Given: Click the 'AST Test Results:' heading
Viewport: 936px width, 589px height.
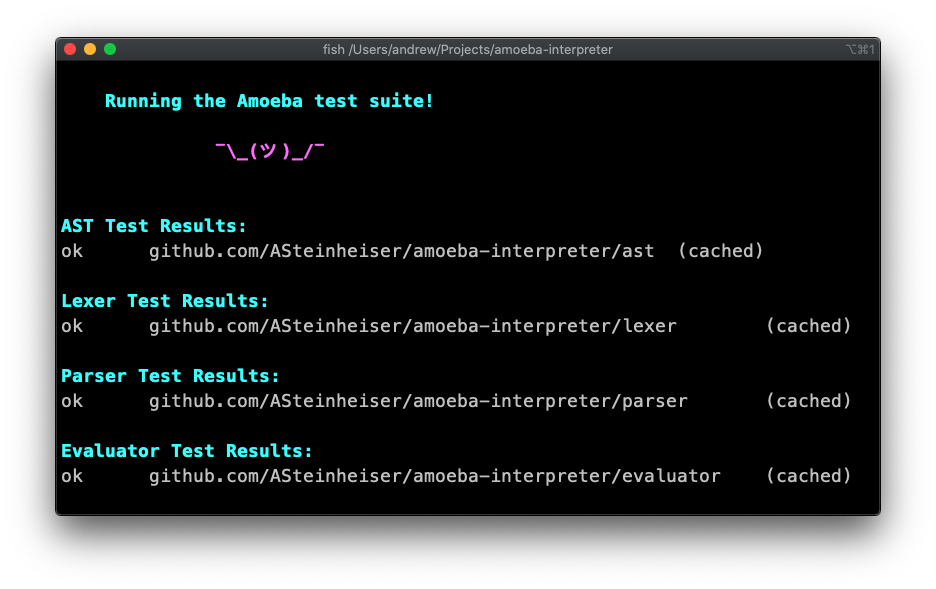Looking at the screenshot, I should click(153, 226).
